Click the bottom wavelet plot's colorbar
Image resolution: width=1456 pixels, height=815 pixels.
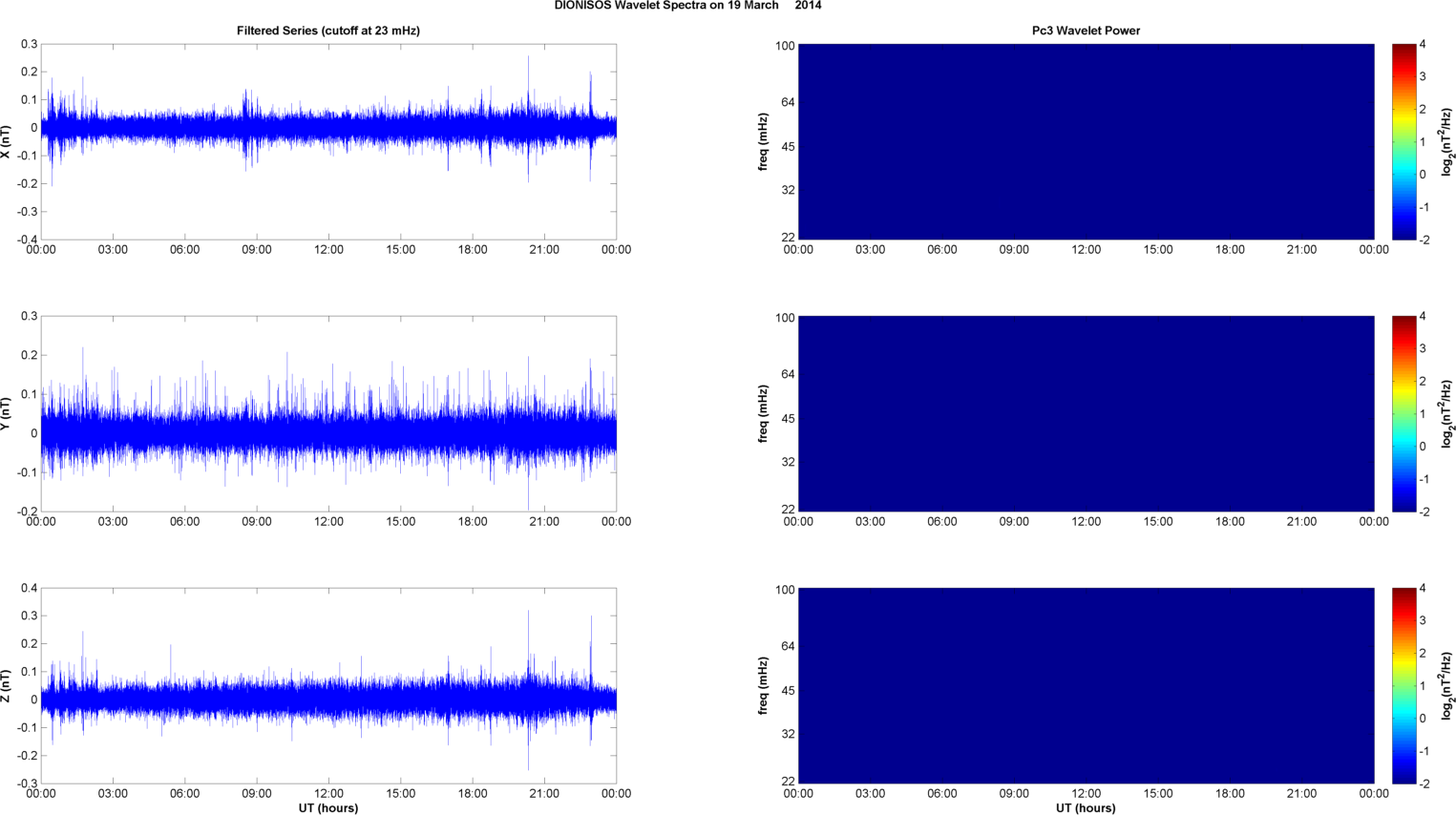(1403, 686)
